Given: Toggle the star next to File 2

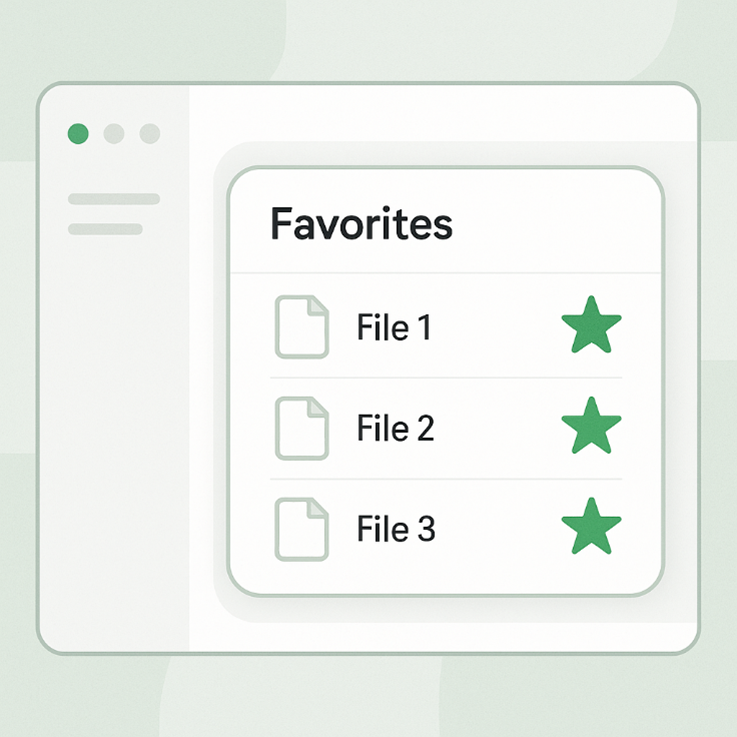Looking at the screenshot, I should (591, 427).
